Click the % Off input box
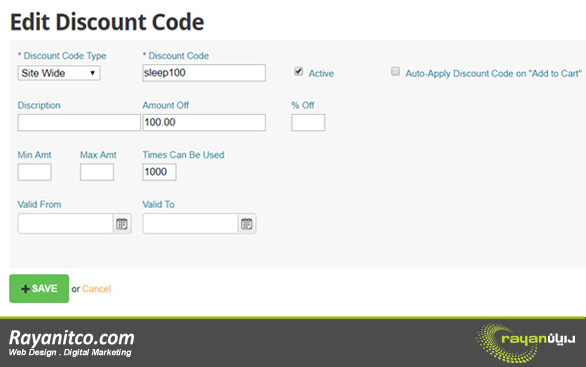The image size is (586, 367). (x=308, y=123)
